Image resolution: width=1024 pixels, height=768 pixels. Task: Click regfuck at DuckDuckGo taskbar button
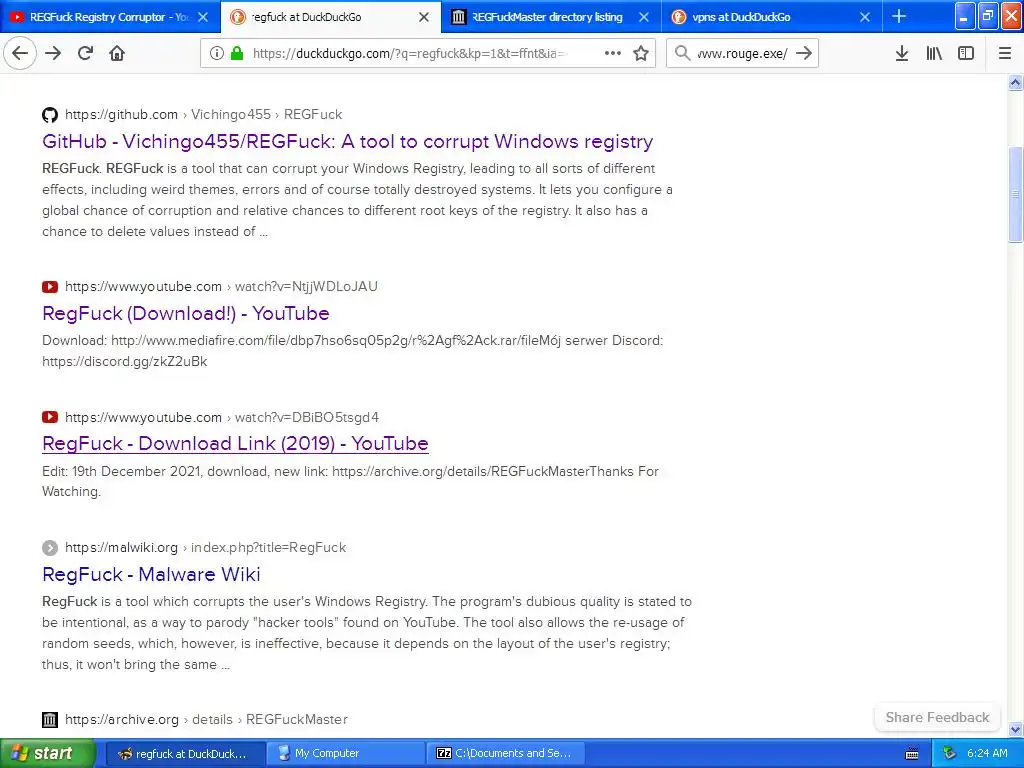click(x=185, y=753)
